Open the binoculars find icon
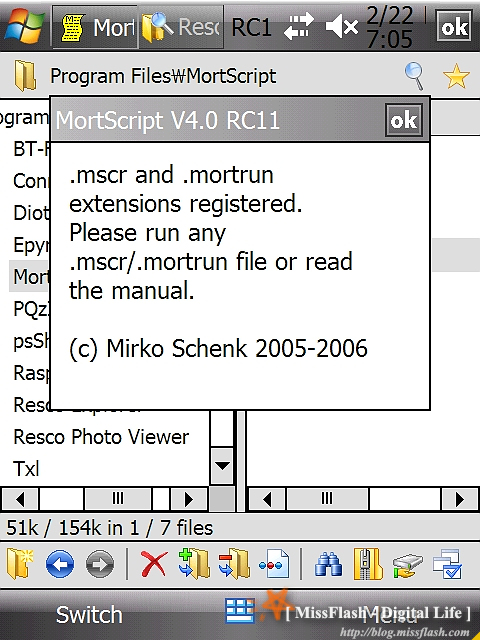This screenshot has width=480, height=640. [x=329, y=564]
